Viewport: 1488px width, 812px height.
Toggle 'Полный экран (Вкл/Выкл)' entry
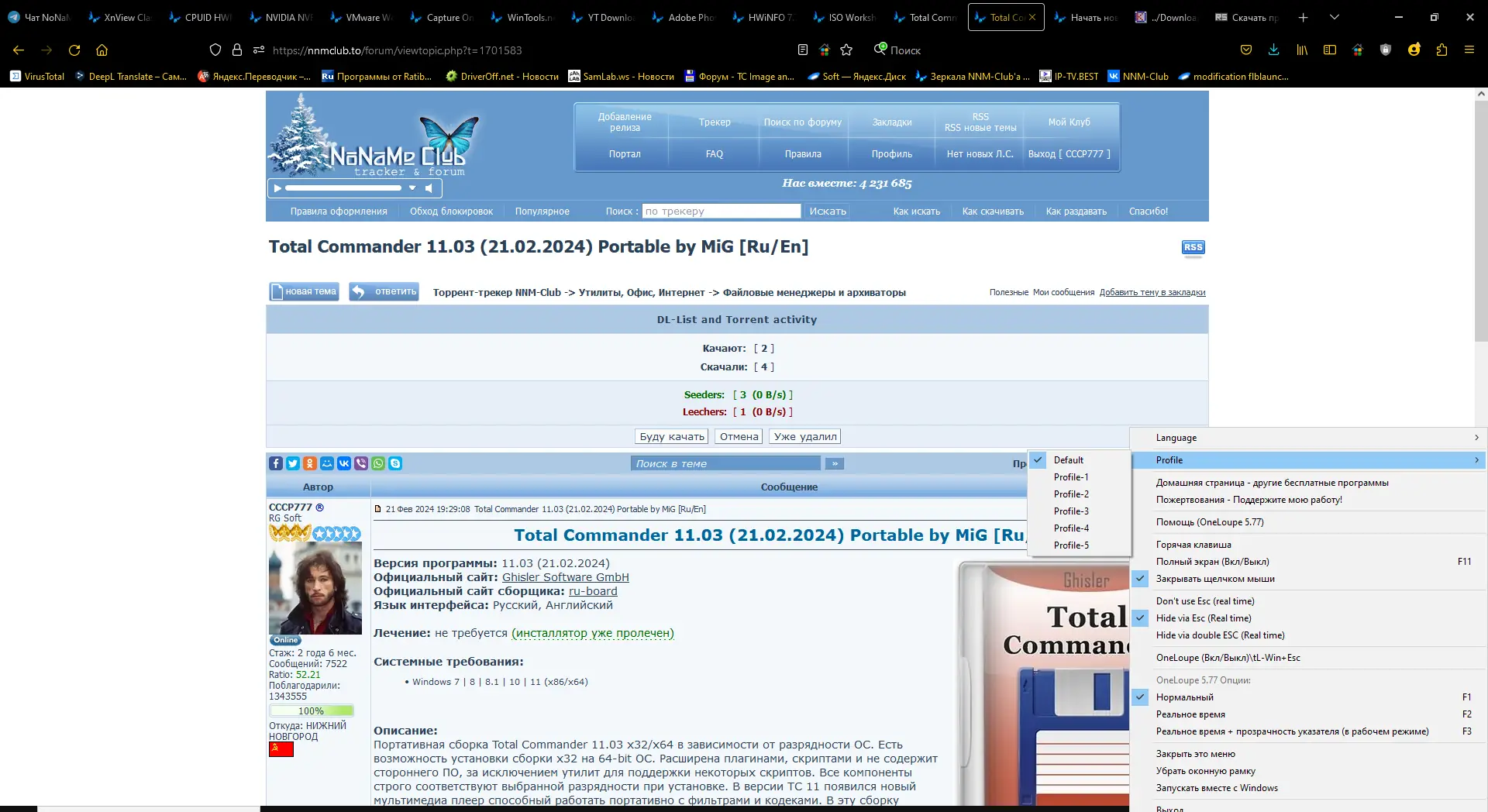pos(1309,562)
